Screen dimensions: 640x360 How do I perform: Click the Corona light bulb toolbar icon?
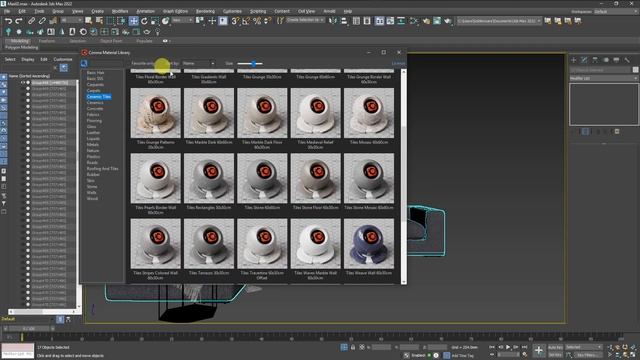coord(157,32)
